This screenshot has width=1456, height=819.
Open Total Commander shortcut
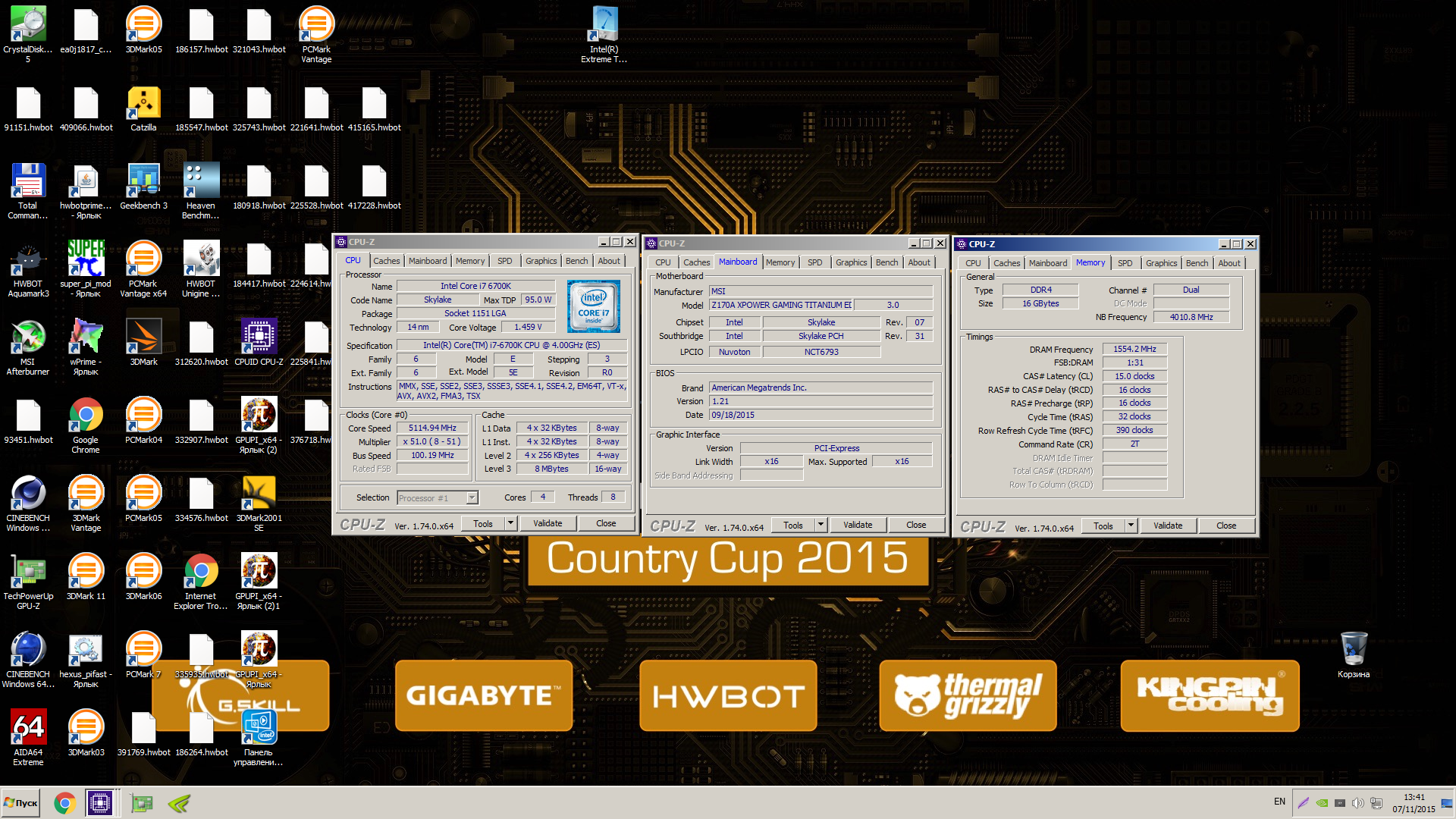(x=28, y=191)
